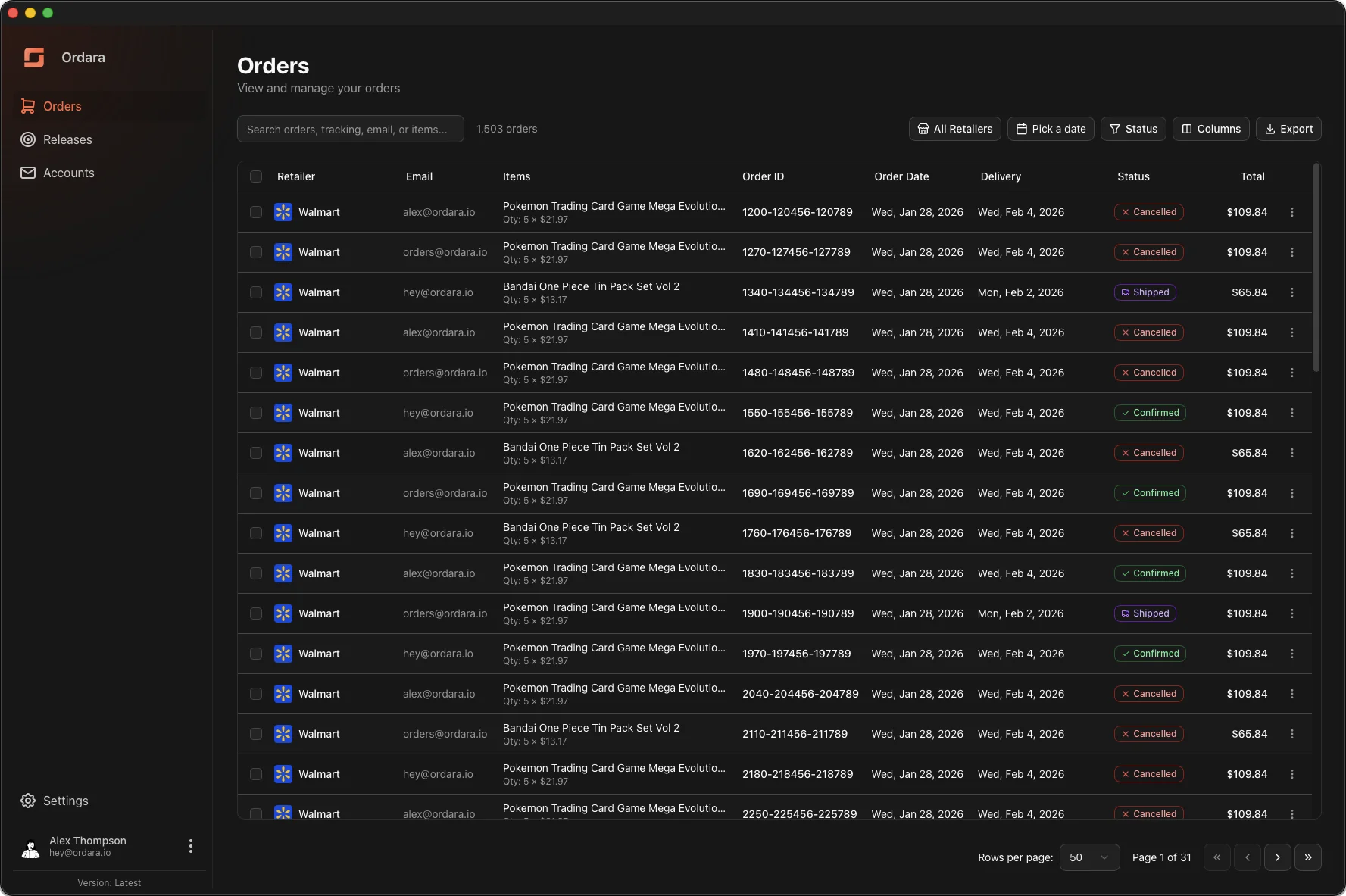Click the Cancelled badge for order 1200-120456-120789

point(1148,212)
